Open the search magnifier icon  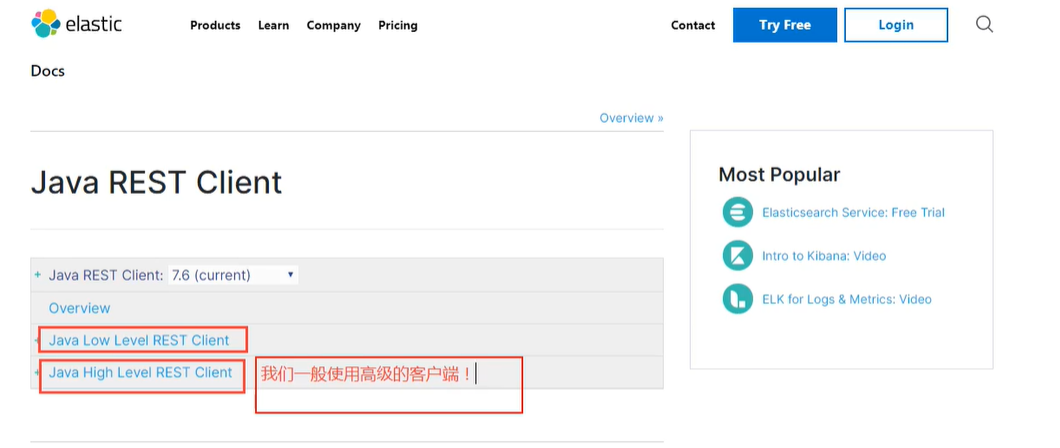[x=984, y=25]
